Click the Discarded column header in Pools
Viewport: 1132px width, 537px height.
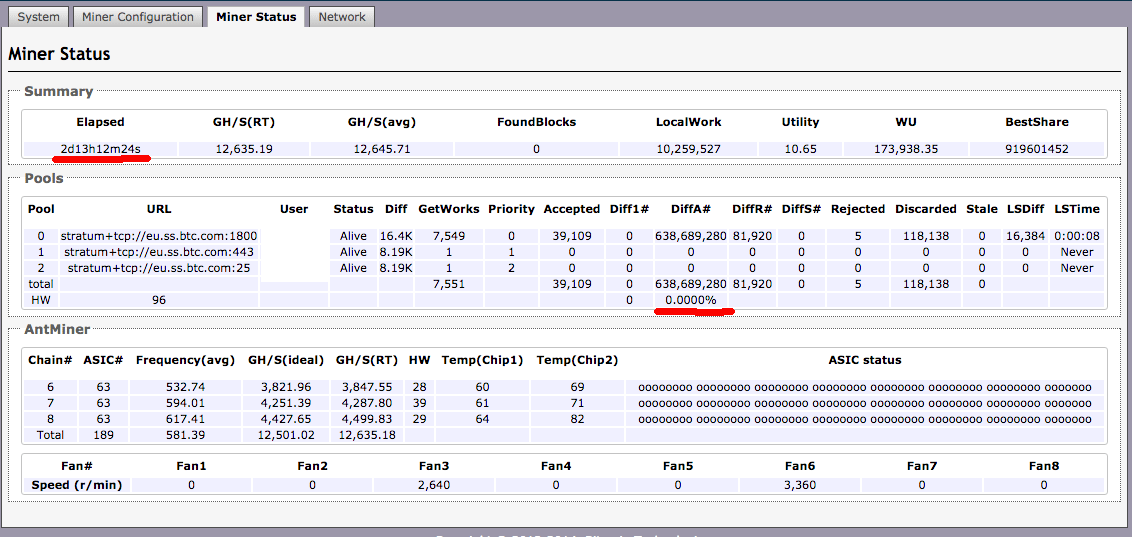(925, 209)
